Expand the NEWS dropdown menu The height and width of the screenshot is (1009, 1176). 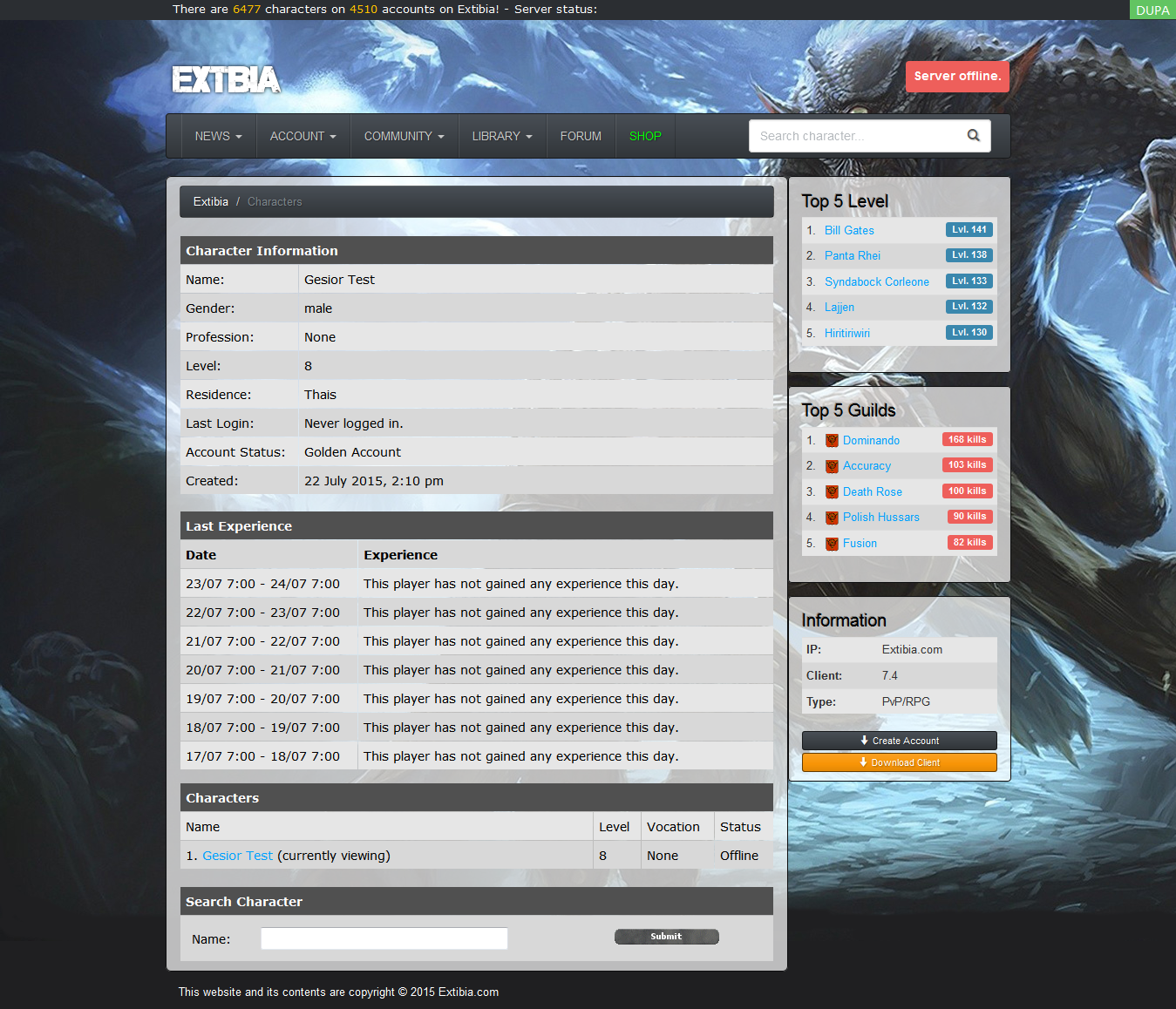[218, 136]
